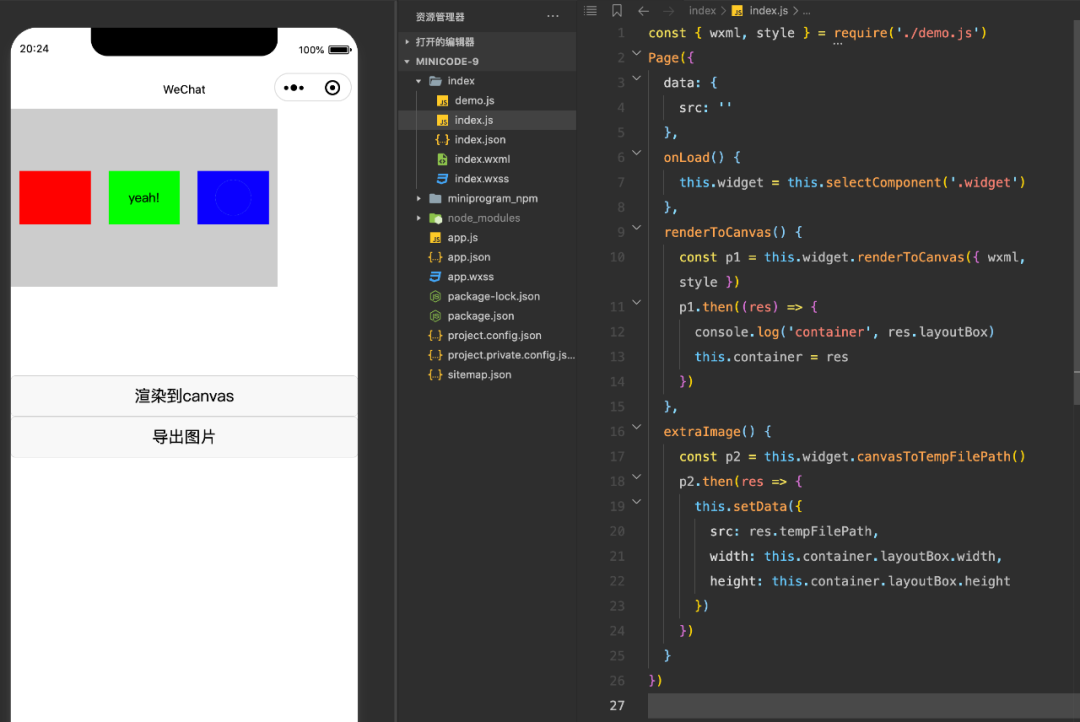
Task: Click the red box in the simulator
Action: 55,198
